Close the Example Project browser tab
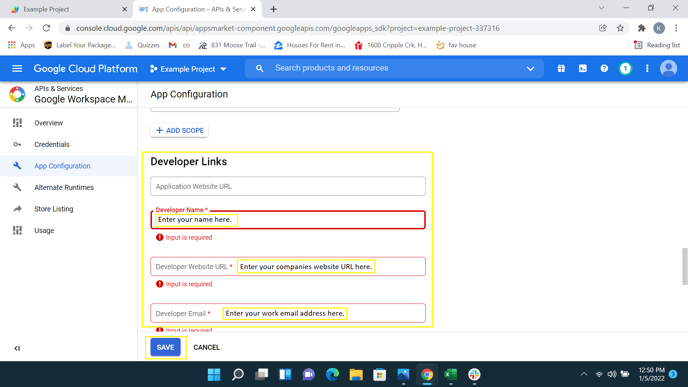Screen dimensions: 688x387 point(124,9)
